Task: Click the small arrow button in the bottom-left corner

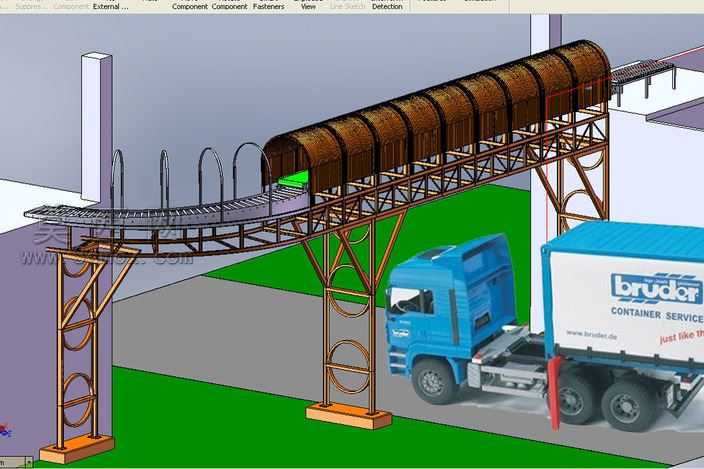Action: tap(29, 462)
